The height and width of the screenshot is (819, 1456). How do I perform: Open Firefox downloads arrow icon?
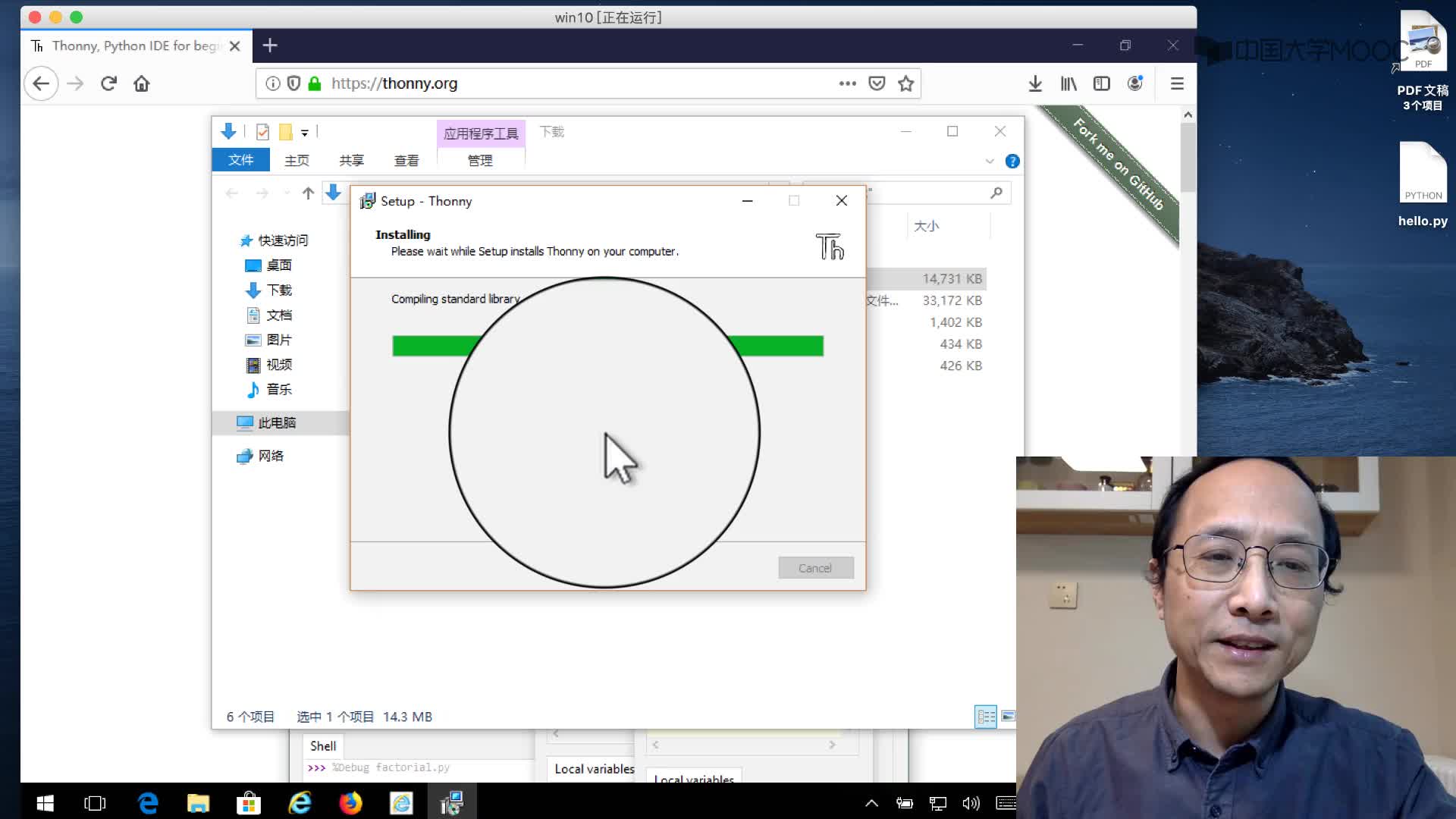[1035, 83]
